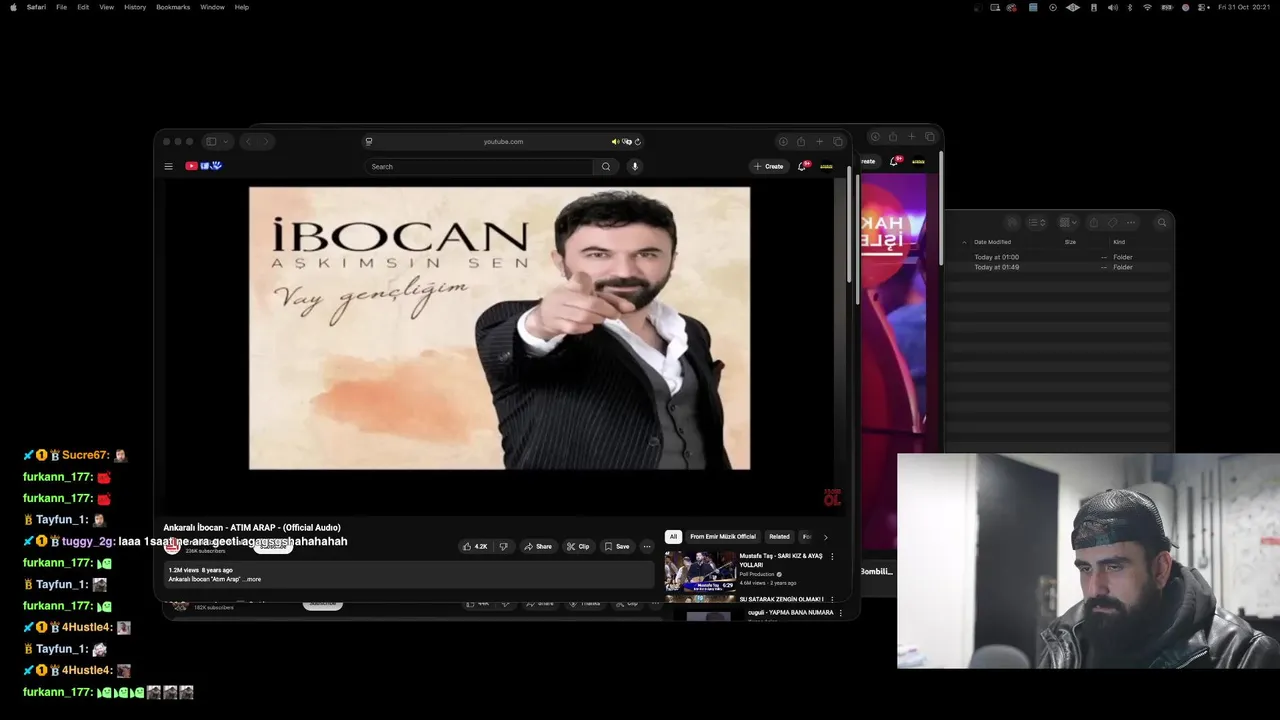The image size is (1280, 720).
Task: Open options for Mustafa Taş video suggestion
Action: tap(832, 557)
